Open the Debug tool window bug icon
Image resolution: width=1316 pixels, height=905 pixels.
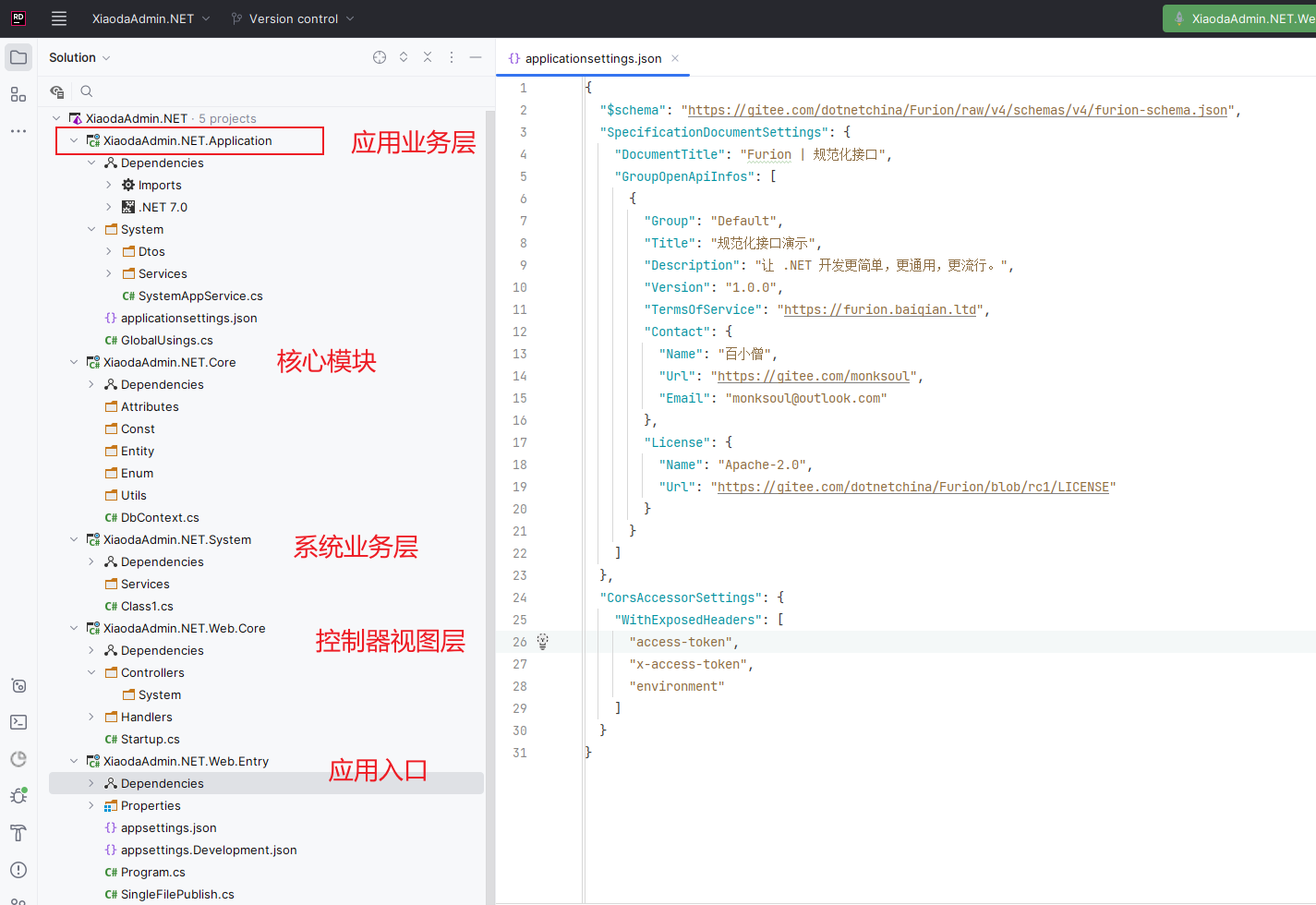18,796
